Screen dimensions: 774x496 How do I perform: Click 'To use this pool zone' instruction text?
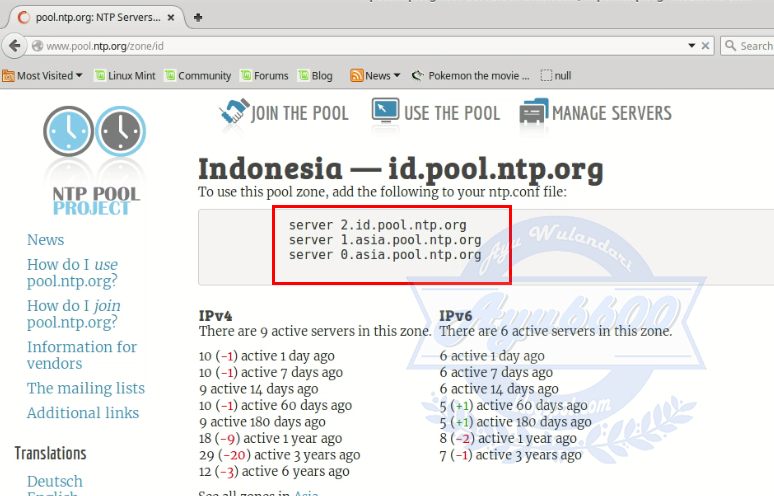pyautogui.click(x=383, y=192)
